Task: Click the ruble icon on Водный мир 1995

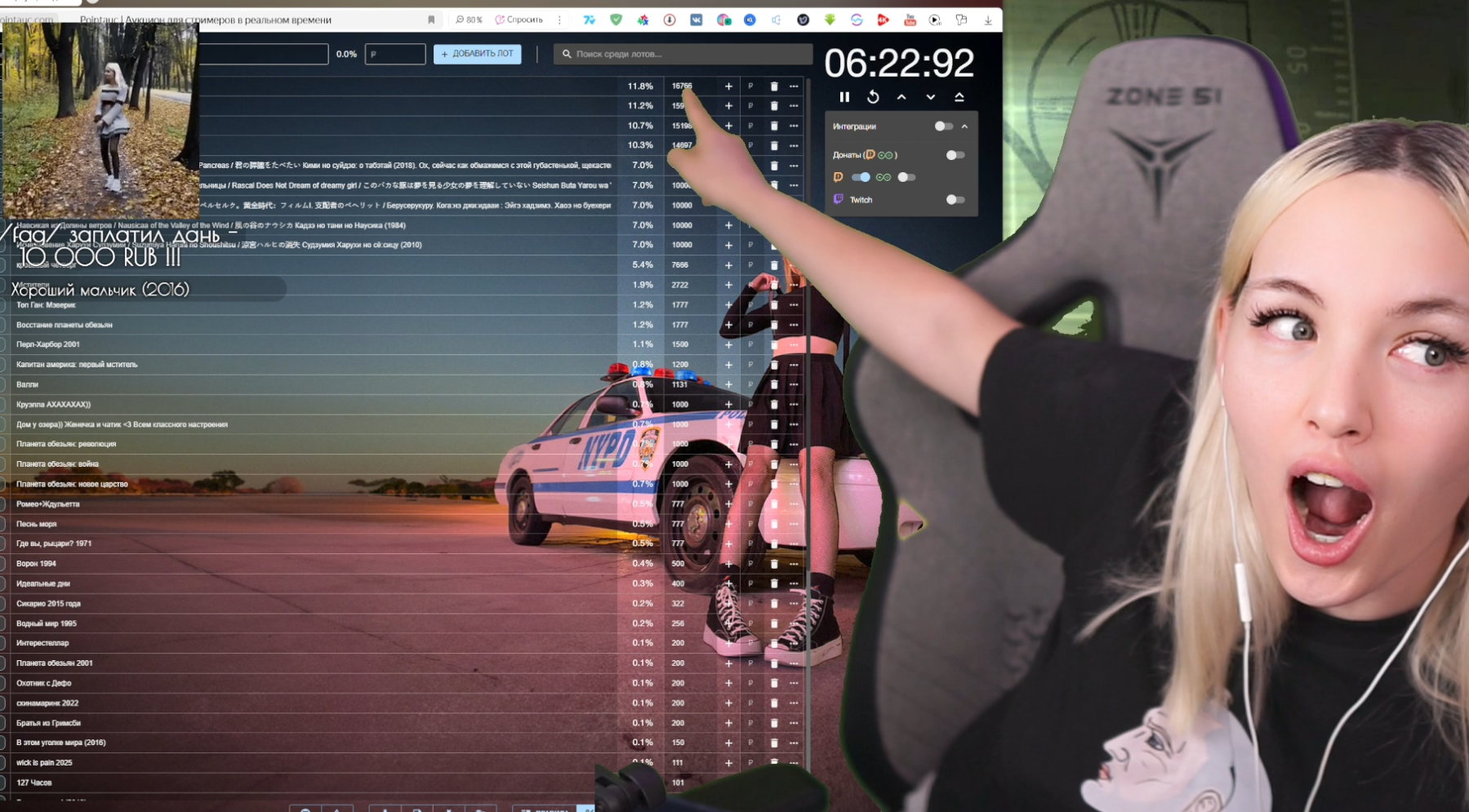Action: (x=750, y=623)
